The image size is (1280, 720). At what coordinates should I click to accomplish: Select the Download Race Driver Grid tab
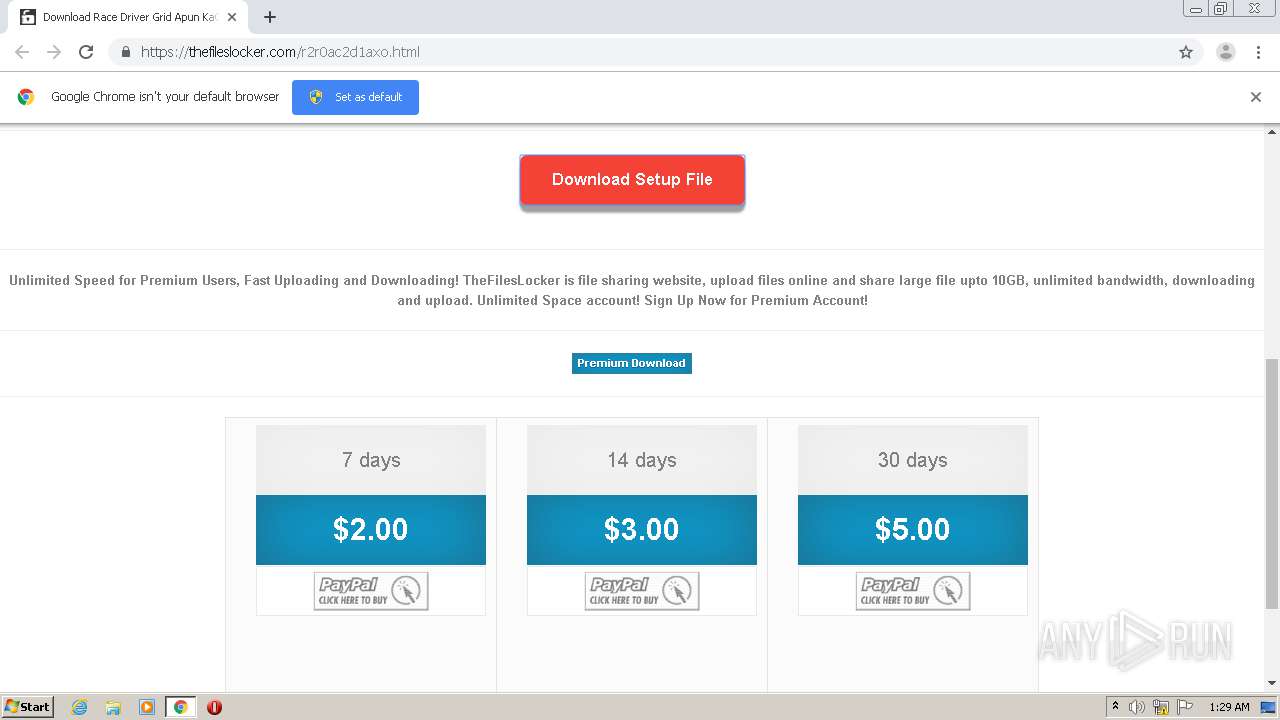click(128, 17)
